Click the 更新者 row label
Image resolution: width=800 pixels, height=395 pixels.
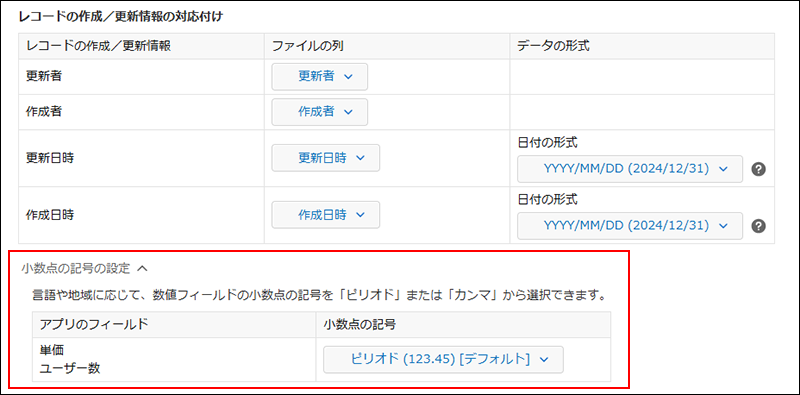click(44, 77)
